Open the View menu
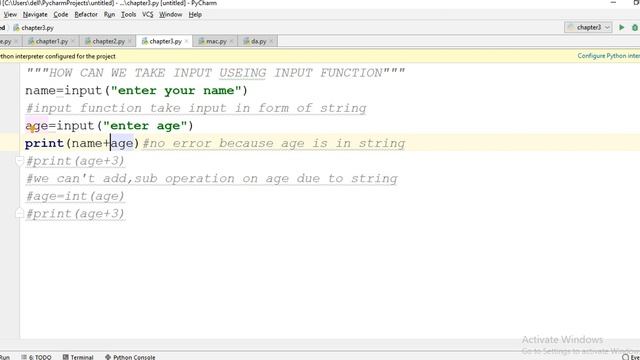 click(x=10, y=14)
